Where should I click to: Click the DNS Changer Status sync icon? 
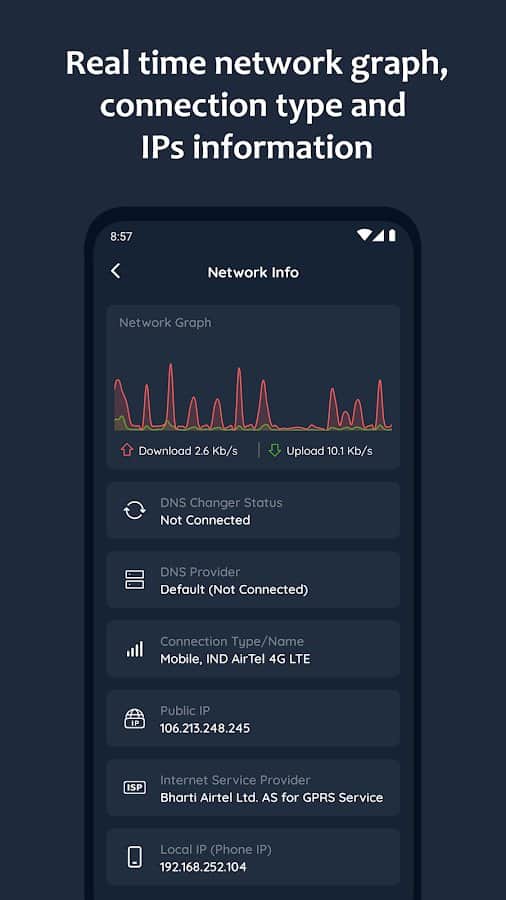(x=134, y=510)
